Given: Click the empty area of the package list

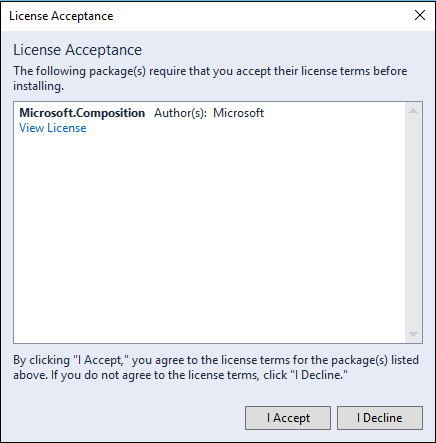Looking at the screenshot, I should click(209, 233).
